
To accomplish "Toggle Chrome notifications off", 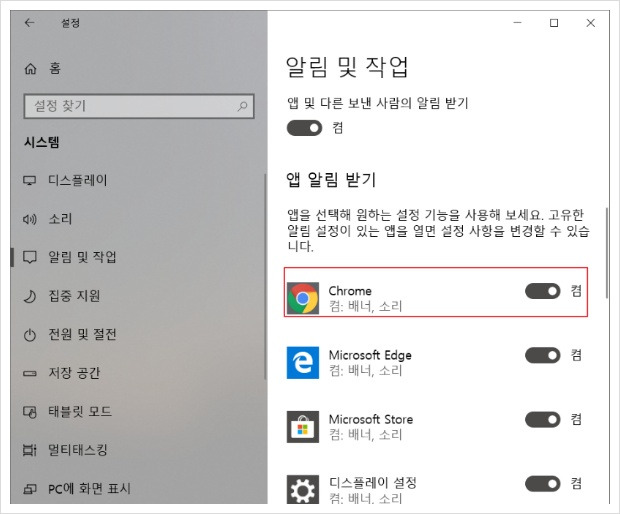I will pyautogui.click(x=543, y=291).
